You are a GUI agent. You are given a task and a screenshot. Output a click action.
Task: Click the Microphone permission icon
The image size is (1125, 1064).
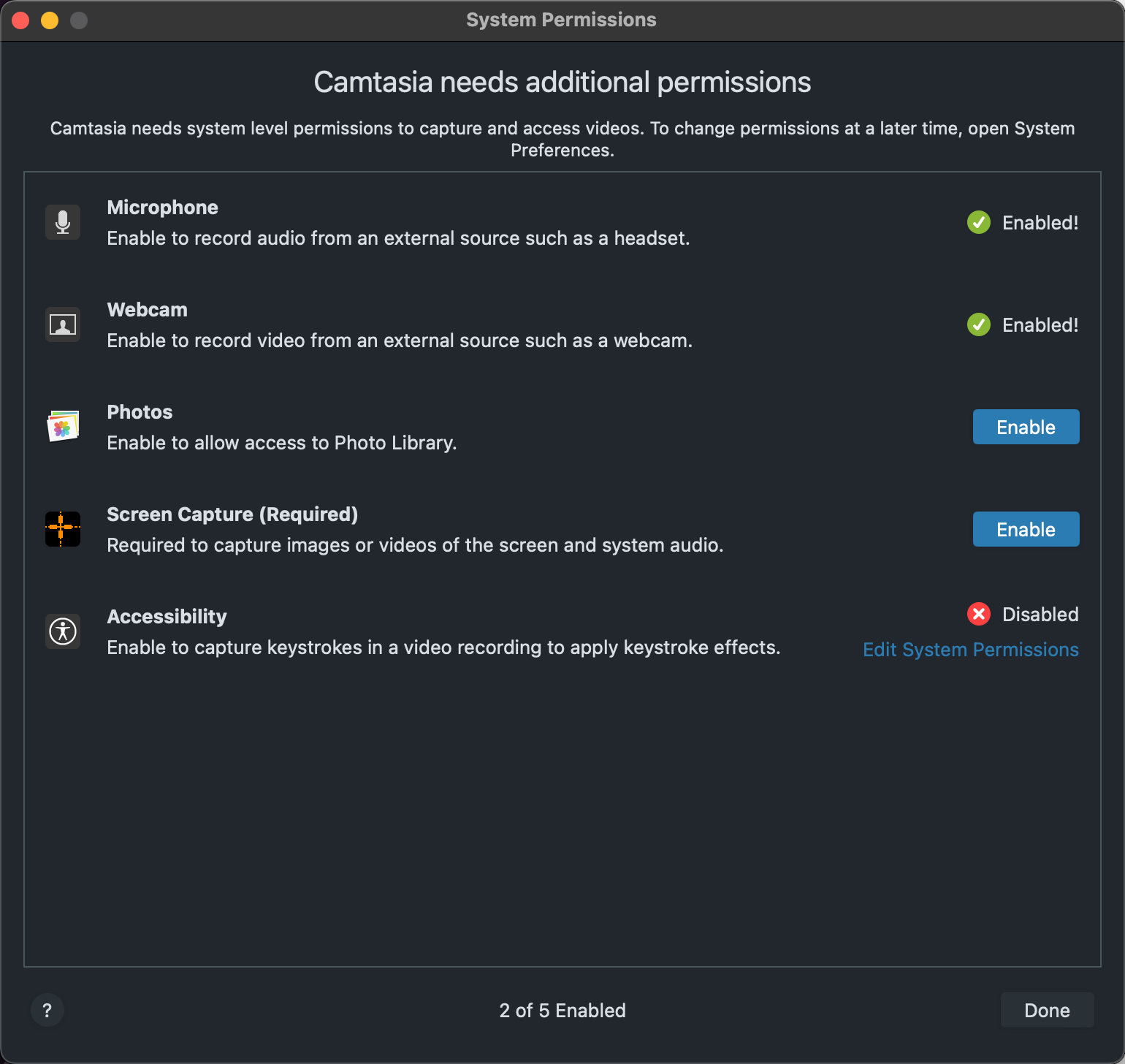click(x=63, y=222)
